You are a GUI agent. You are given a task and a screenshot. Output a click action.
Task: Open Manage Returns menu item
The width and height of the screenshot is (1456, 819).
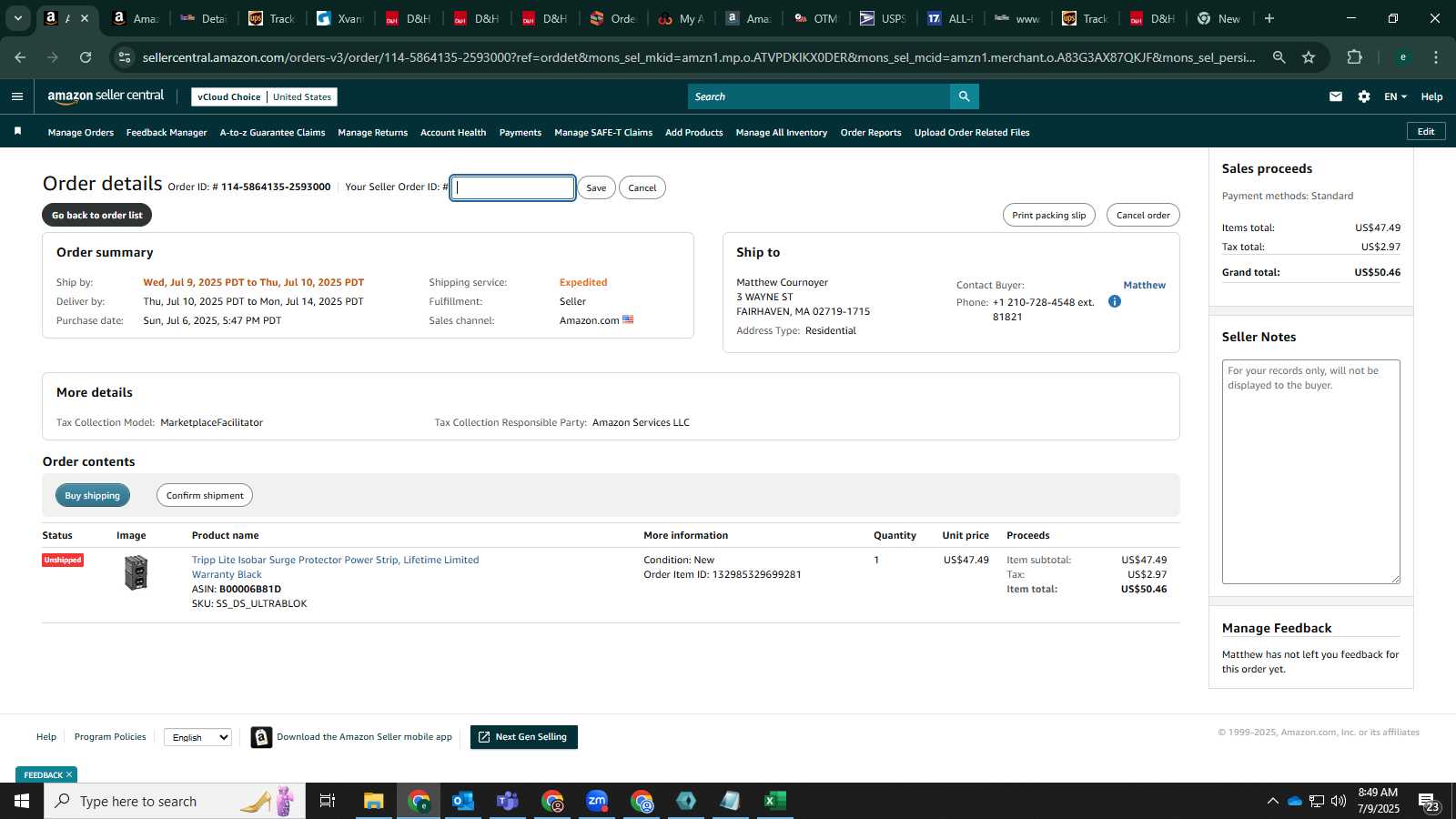point(372,132)
